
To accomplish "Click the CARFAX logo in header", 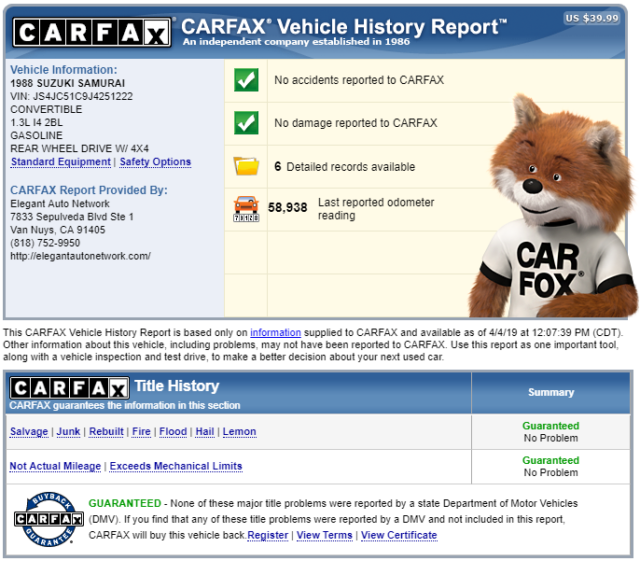I will [x=92, y=33].
